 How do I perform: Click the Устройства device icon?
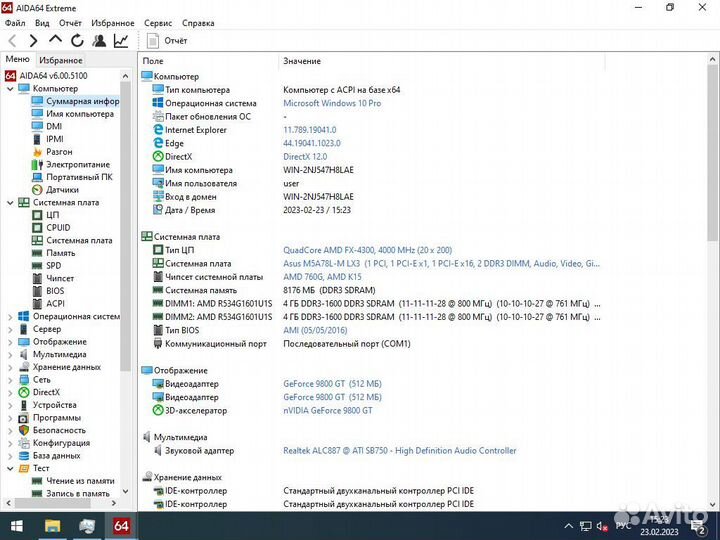click(x=24, y=405)
